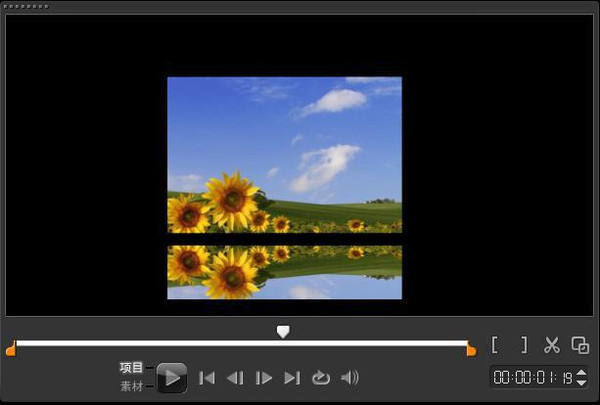Screen dimensions: 600x405
Task: Set mark-in with the left bracket
Action: coord(495,345)
